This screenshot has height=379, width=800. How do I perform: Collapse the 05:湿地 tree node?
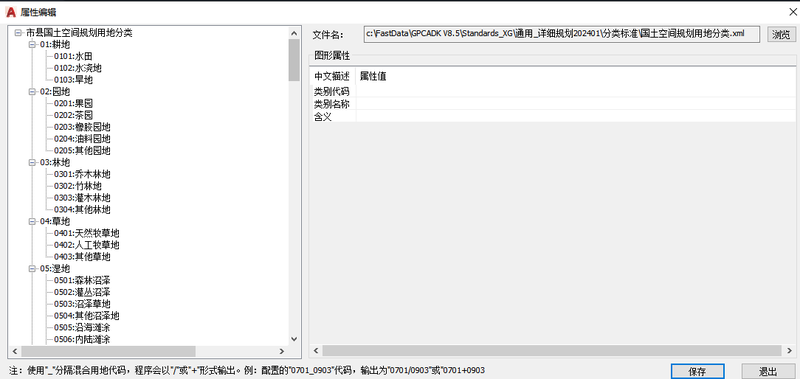click(x=32, y=268)
